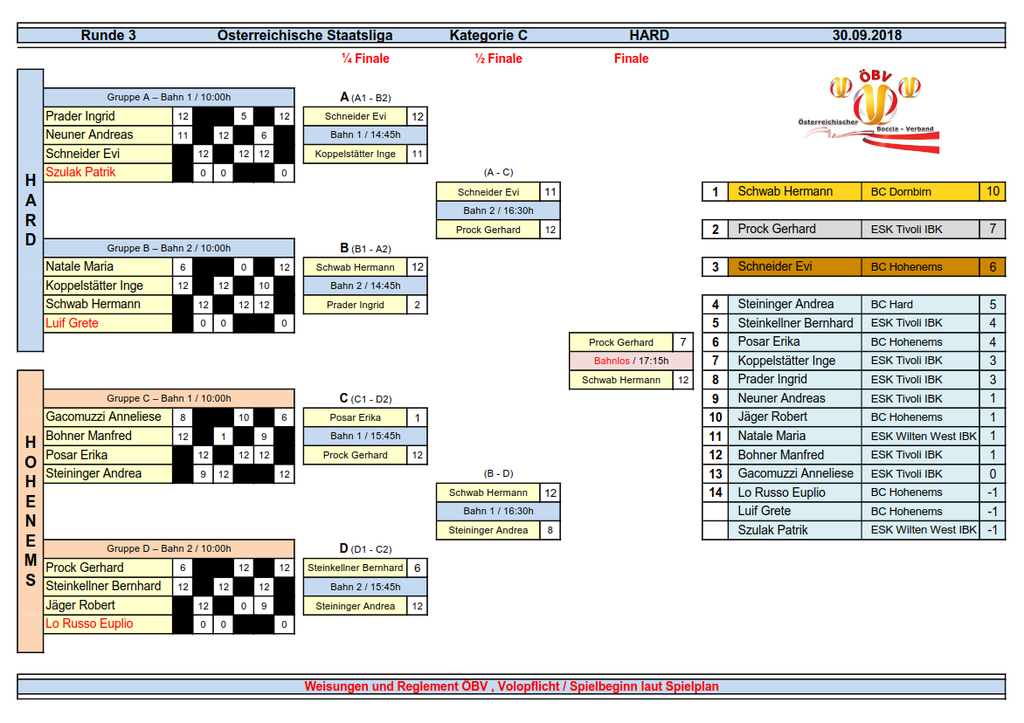Viewport: 1024px width, 723px height.
Task: Click the "Bahnlos / 17:15h" final cell
Action: [630, 361]
